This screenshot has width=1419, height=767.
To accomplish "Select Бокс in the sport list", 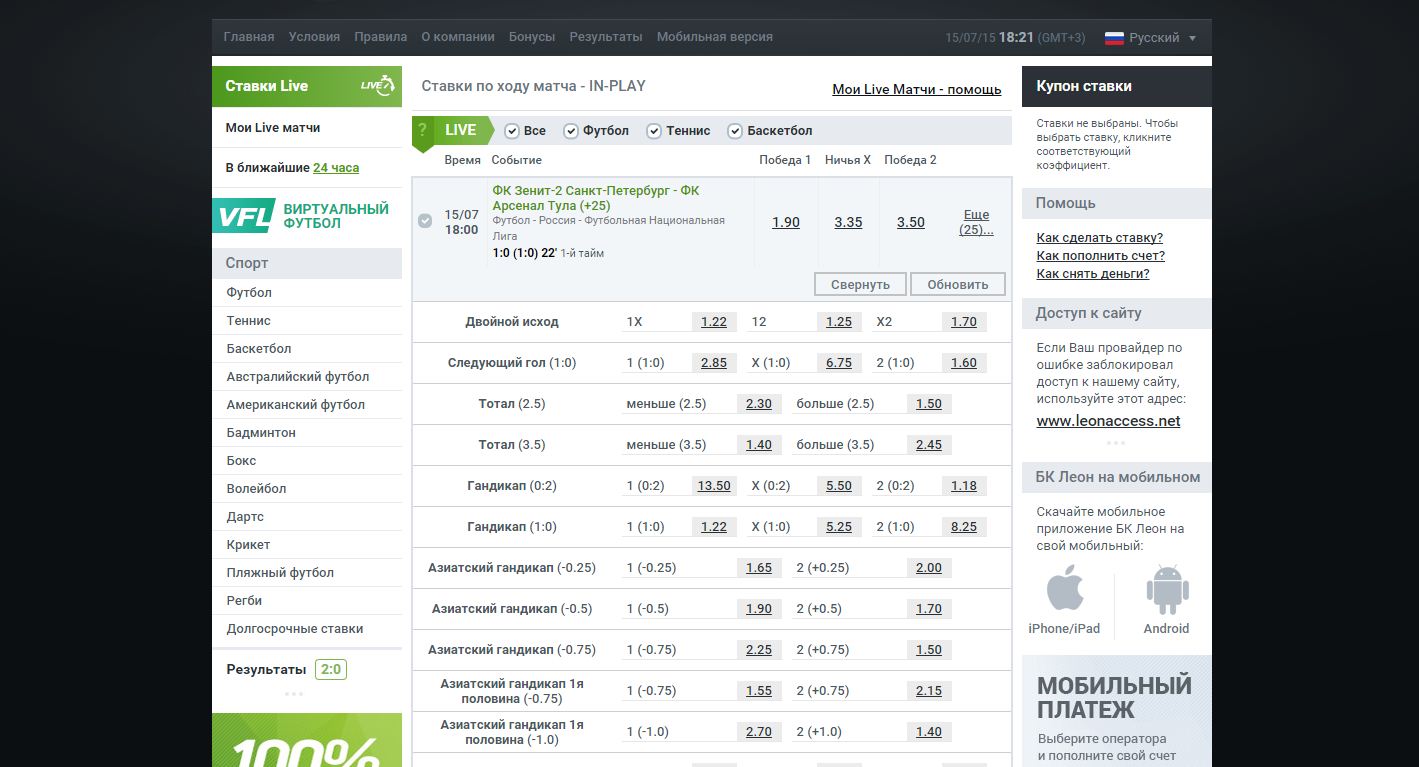I will pyautogui.click(x=241, y=461).
